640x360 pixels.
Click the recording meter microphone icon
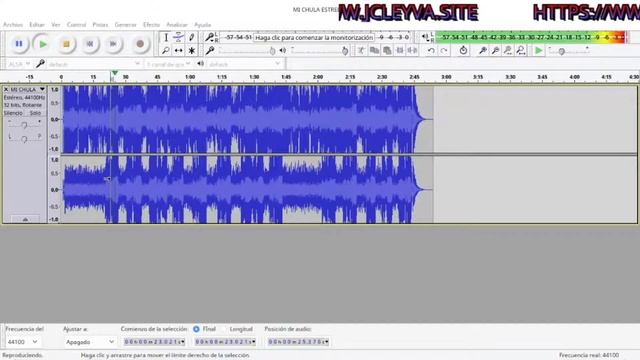[209, 38]
